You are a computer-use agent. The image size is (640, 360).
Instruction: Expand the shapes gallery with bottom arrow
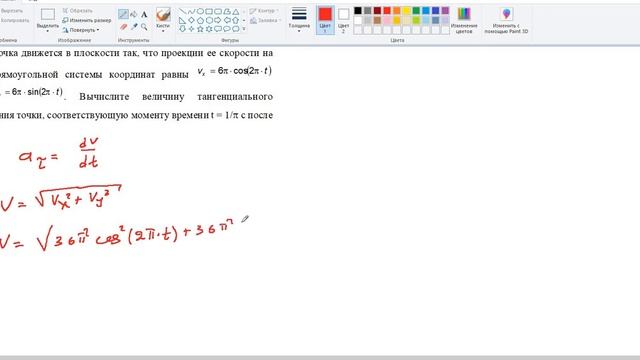pyautogui.click(x=244, y=29)
